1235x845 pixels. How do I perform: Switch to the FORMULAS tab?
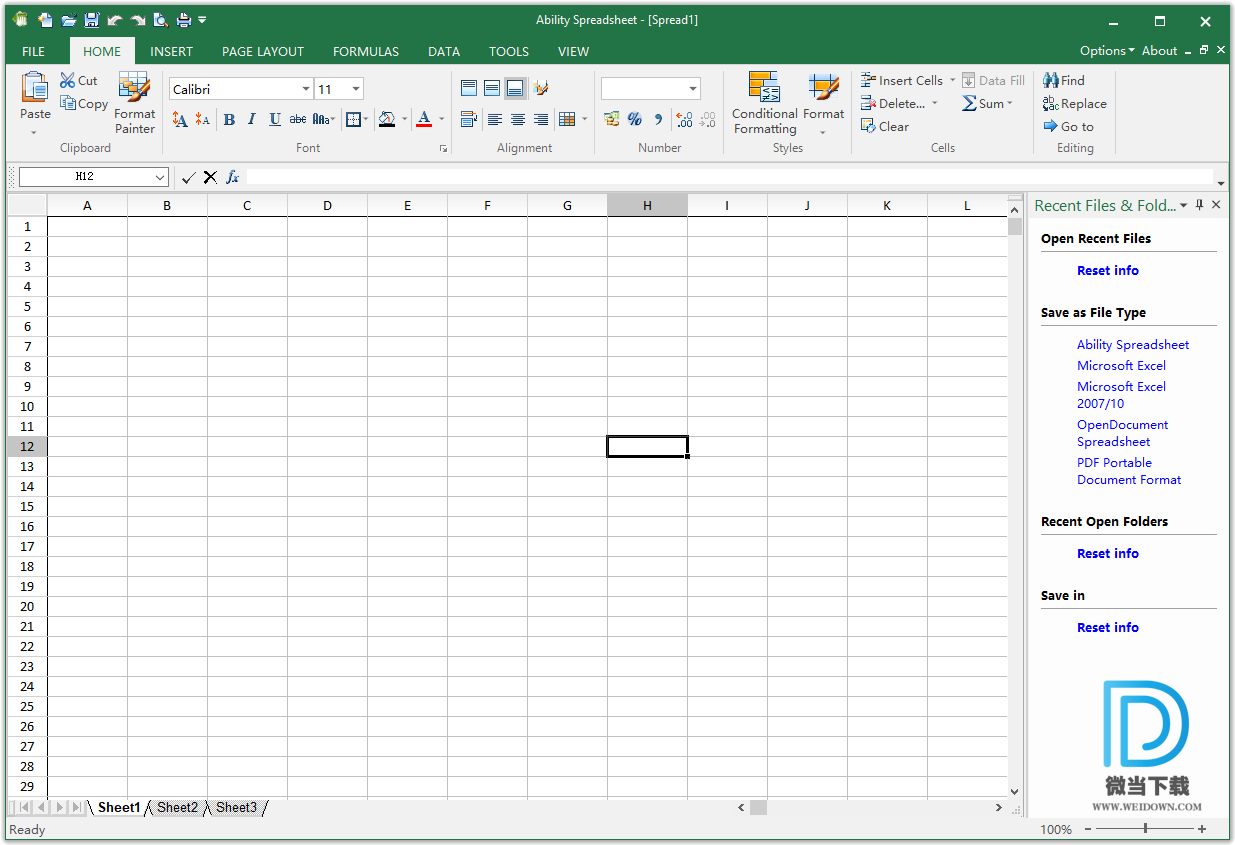tap(366, 52)
